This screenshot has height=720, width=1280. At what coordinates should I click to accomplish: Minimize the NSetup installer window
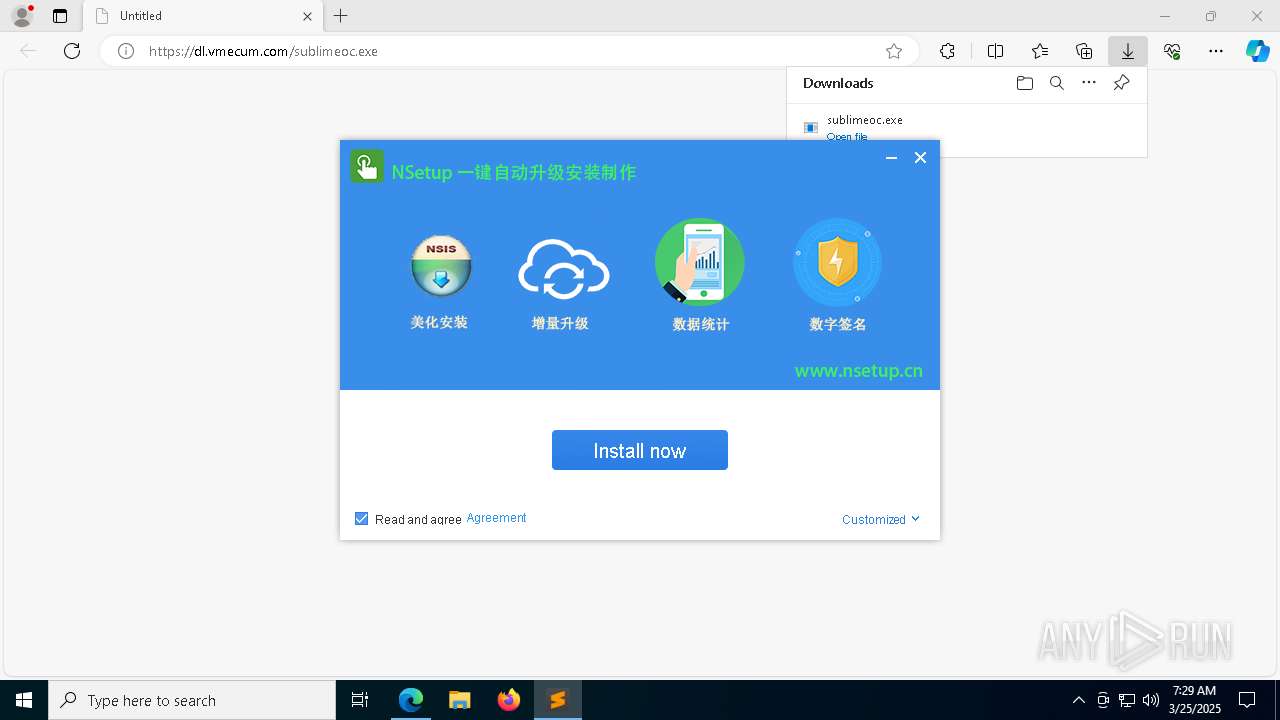click(891, 158)
